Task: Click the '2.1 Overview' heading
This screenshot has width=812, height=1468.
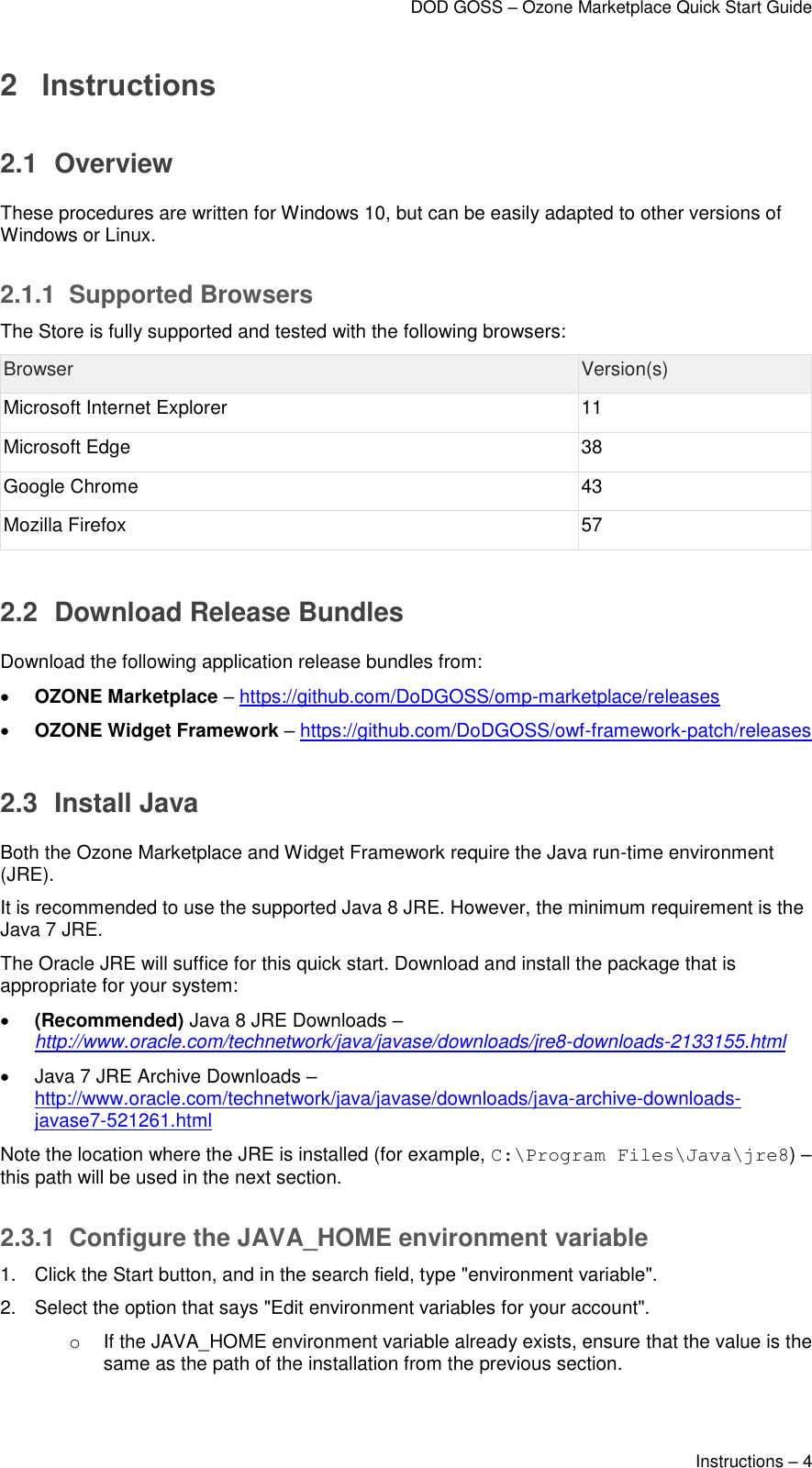Action: (87, 163)
